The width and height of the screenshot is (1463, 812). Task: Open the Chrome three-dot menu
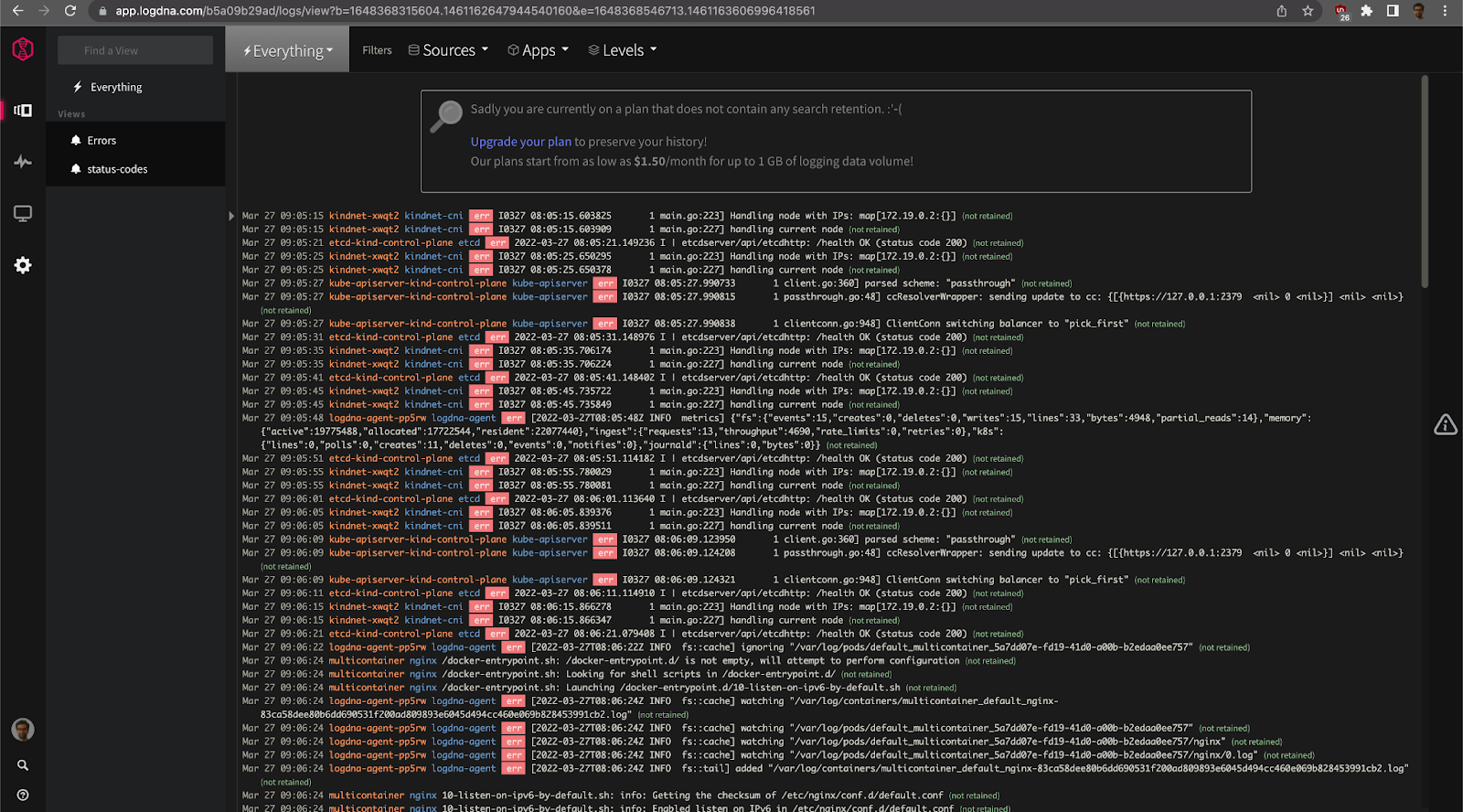click(1445, 11)
